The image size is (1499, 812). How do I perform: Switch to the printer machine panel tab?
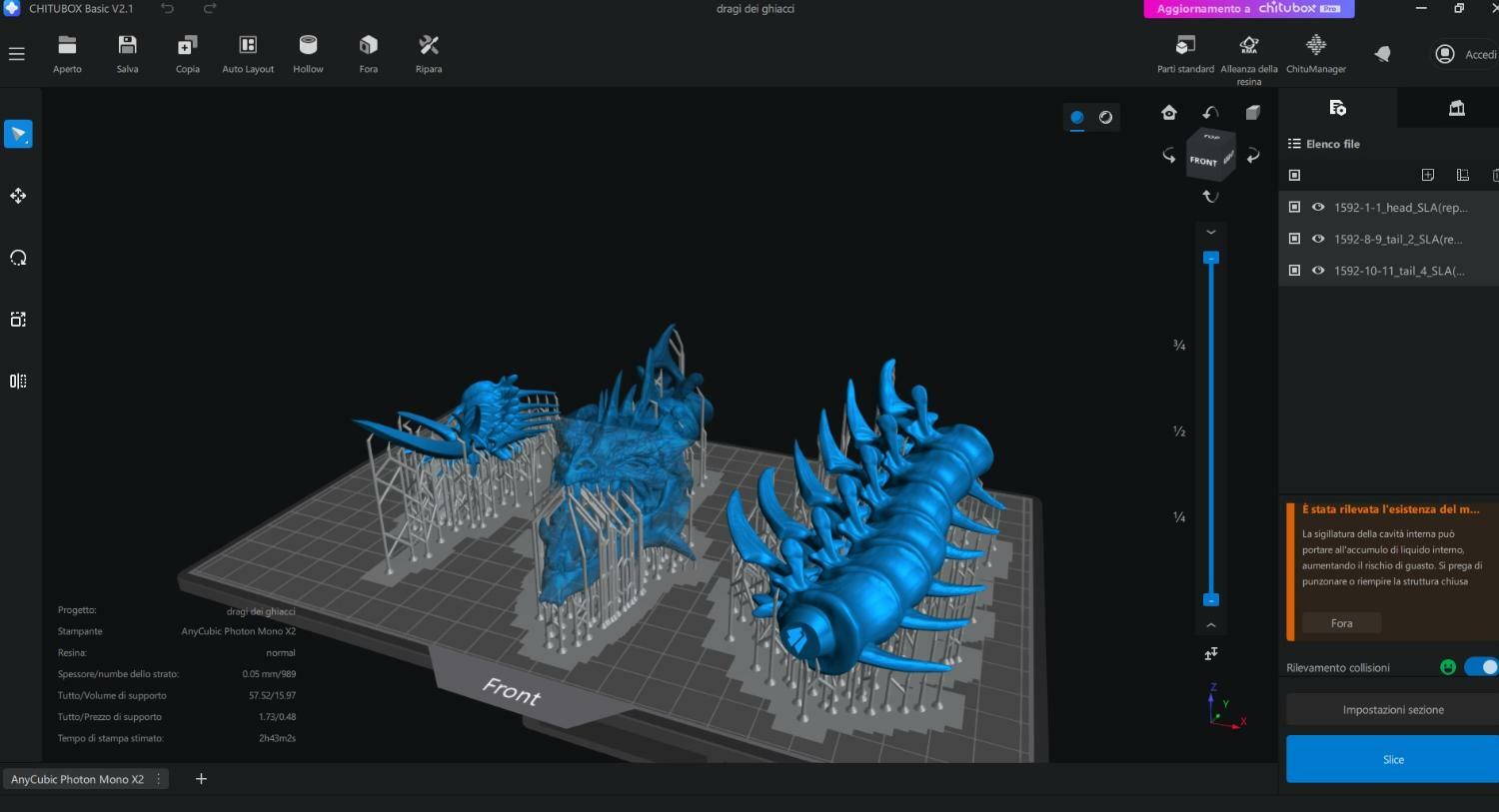point(1457,108)
